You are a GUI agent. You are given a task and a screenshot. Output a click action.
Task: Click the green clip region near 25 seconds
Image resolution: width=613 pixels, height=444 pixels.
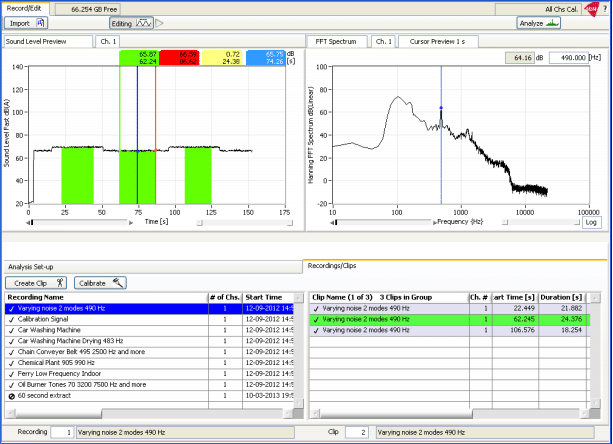point(76,175)
